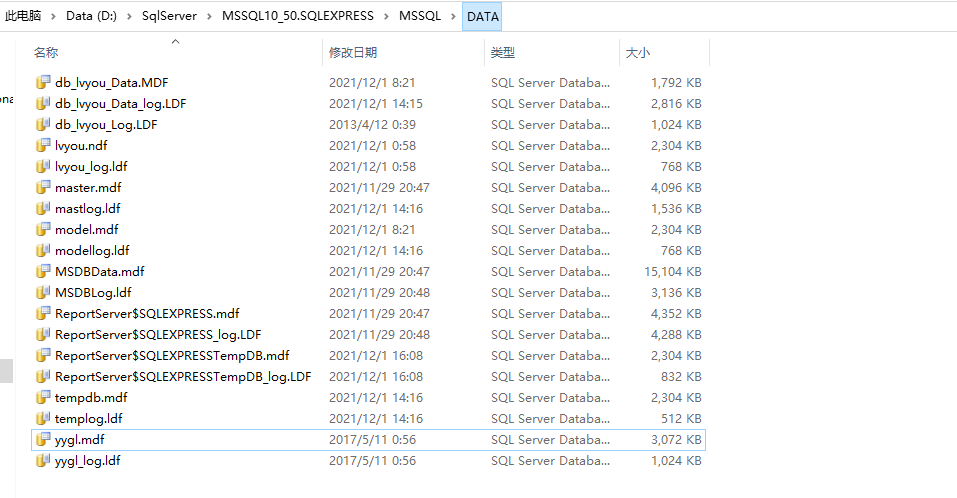Select the file name ReportServer$SQLEXPRESS.mdf

pyautogui.click(x=147, y=314)
